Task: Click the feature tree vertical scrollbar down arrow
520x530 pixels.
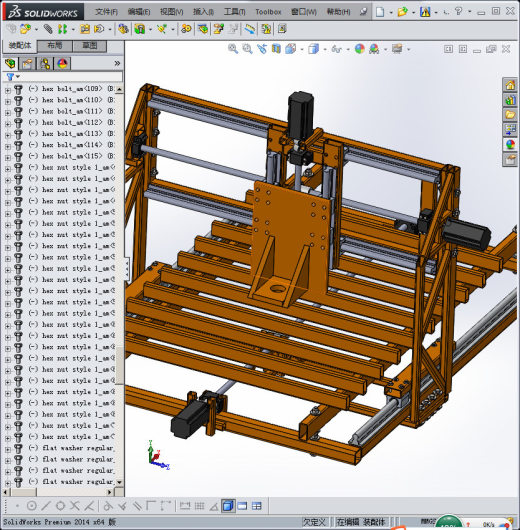Action: (119, 482)
